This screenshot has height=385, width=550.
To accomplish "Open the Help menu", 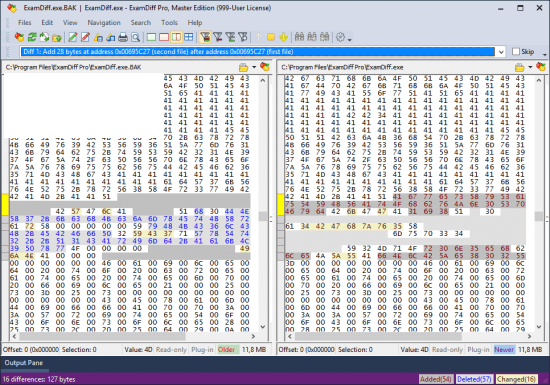I will point(195,22).
